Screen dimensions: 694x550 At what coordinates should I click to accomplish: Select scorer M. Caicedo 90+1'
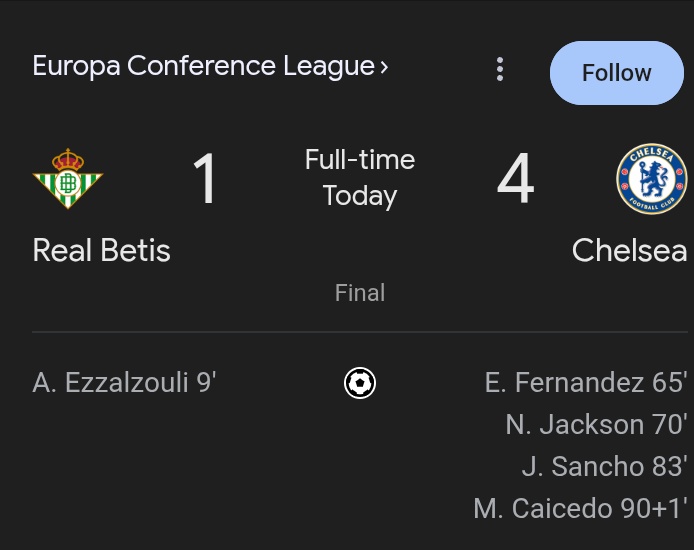(581, 508)
